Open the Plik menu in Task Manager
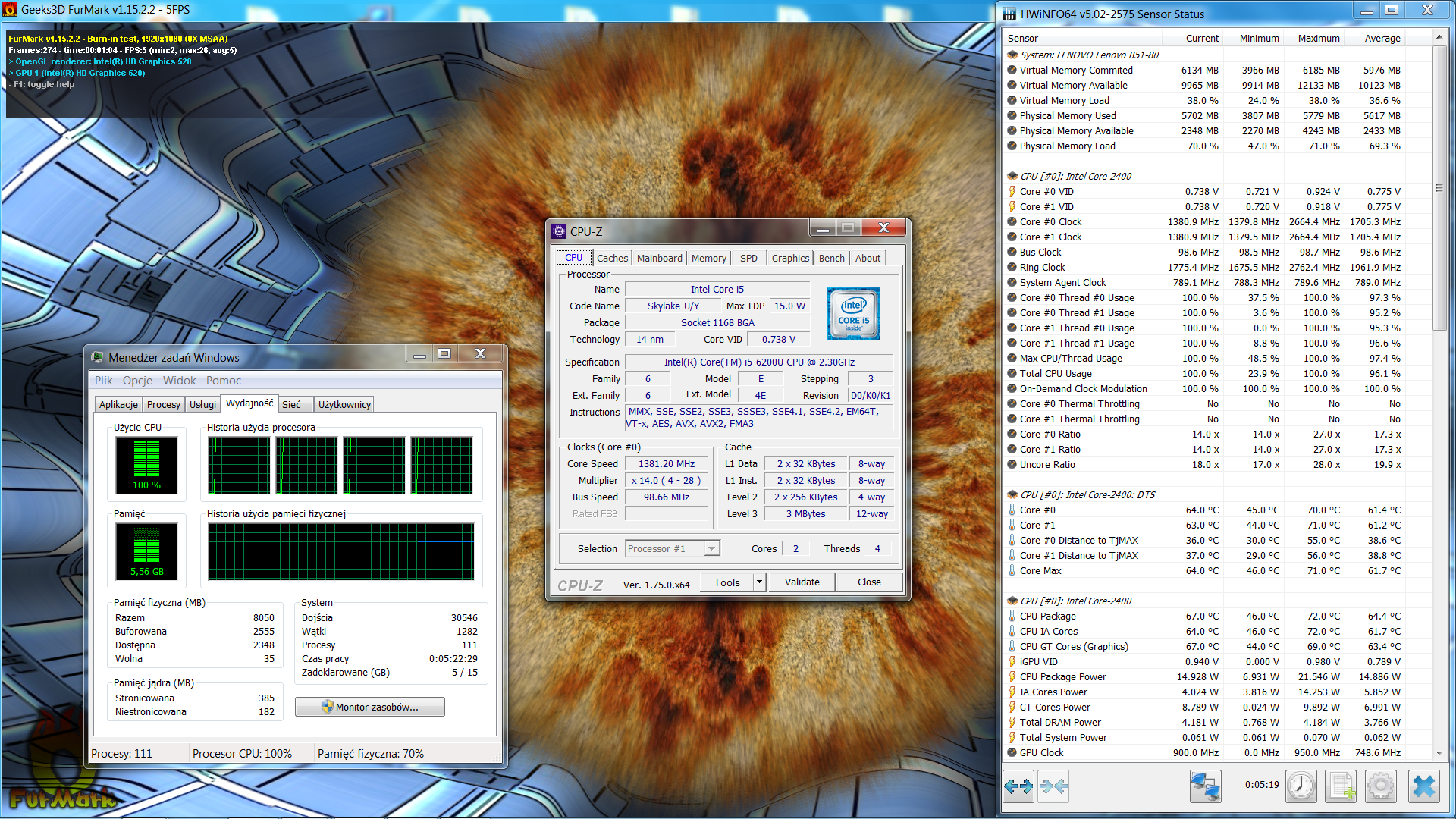The image size is (1456, 819). point(103,381)
